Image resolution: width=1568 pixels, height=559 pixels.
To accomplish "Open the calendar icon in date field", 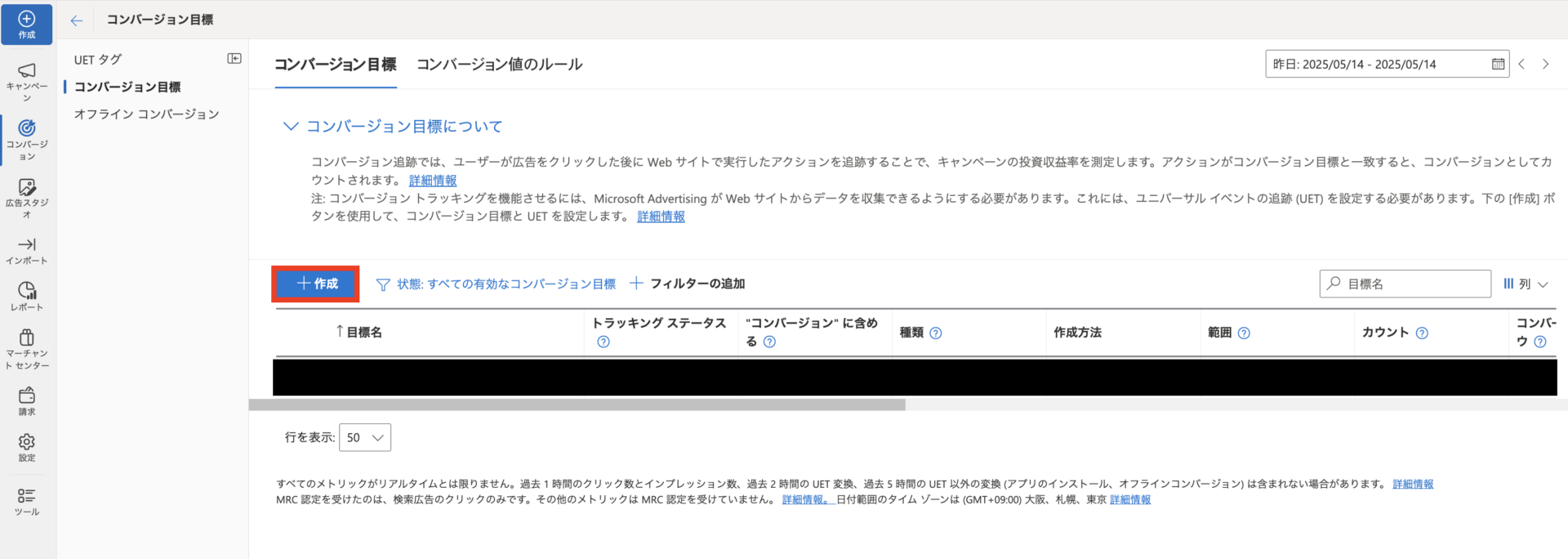I will [x=1498, y=64].
